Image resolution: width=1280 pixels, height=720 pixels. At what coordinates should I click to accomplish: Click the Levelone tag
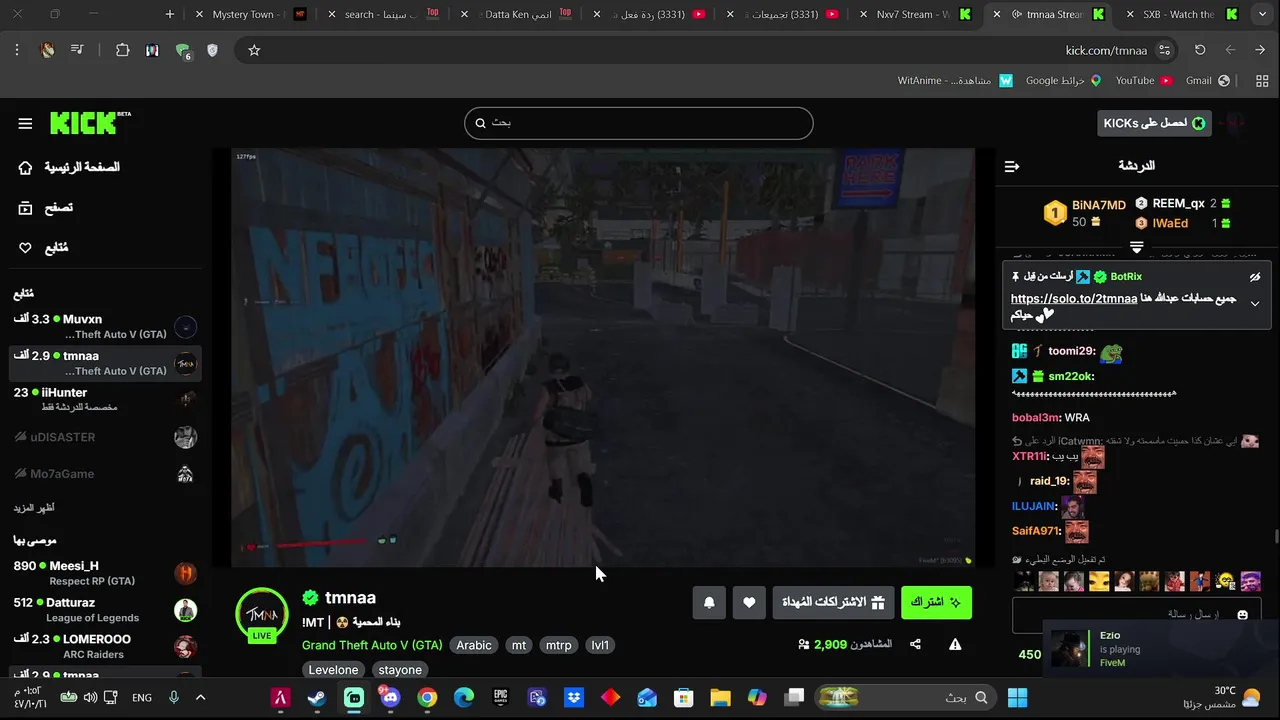(333, 670)
